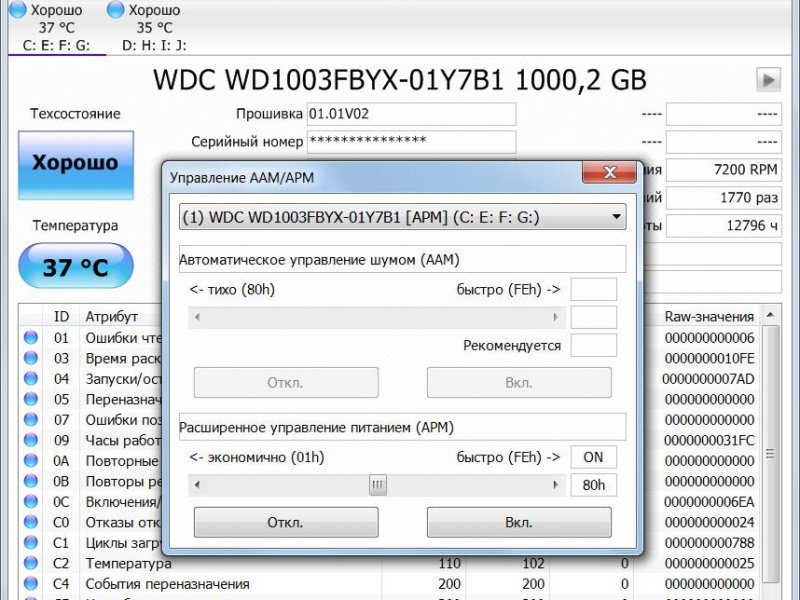The image size is (800, 600).
Task: Click the blue status circle of first disk tab
Action: coord(18,10)
